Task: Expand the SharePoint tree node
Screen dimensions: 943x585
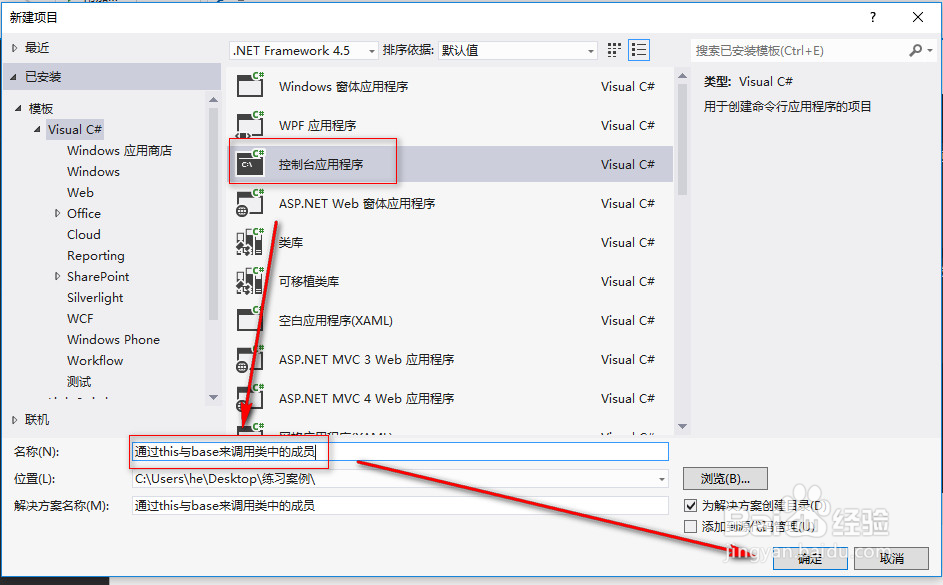Action: 57,276
